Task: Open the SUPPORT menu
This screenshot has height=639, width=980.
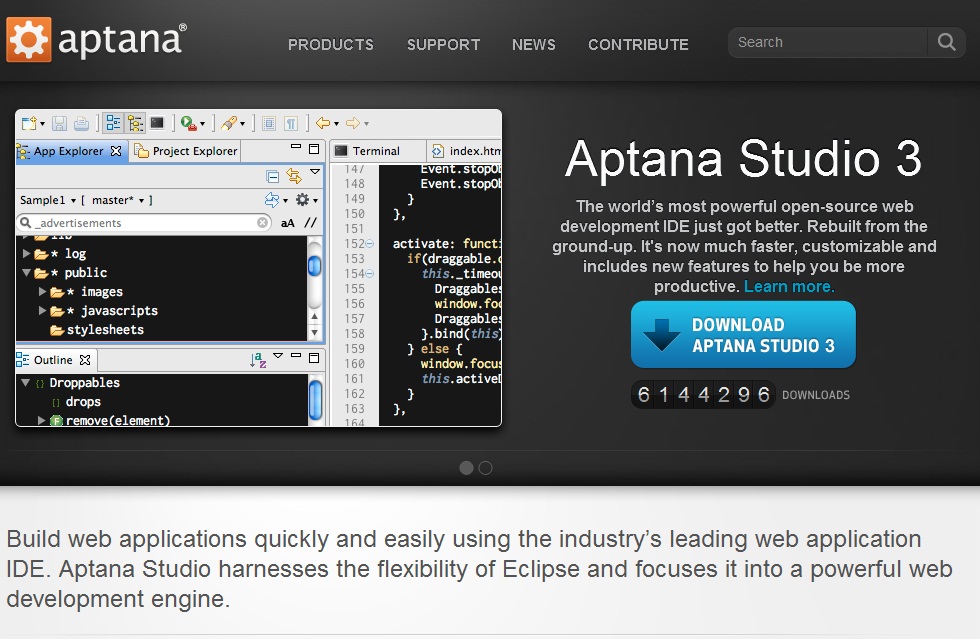Action: point(444,45)
